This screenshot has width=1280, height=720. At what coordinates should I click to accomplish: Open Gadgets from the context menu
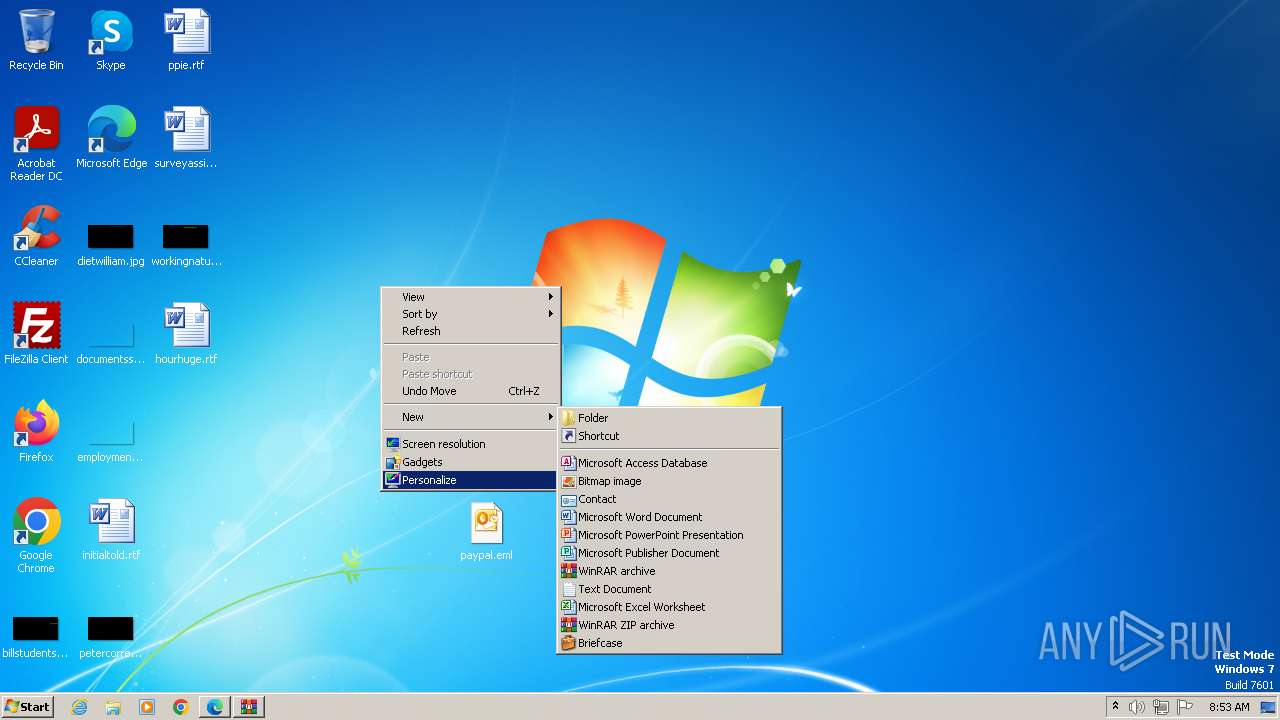point(470,462)
